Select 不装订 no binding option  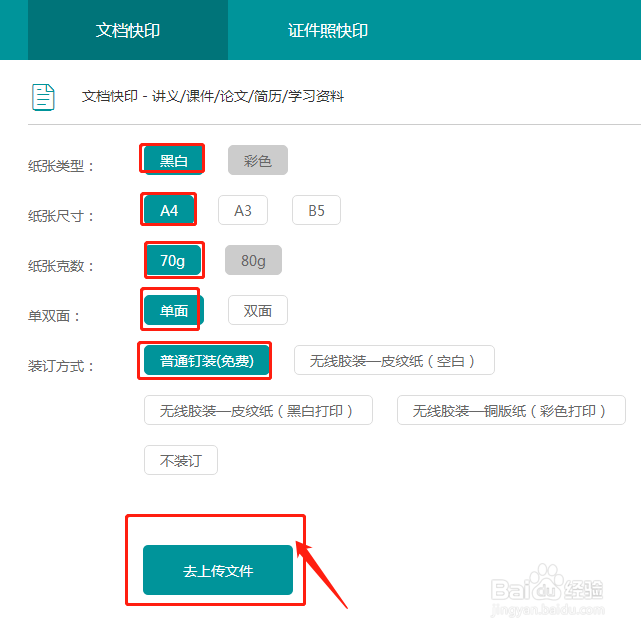tap(181, 460)
